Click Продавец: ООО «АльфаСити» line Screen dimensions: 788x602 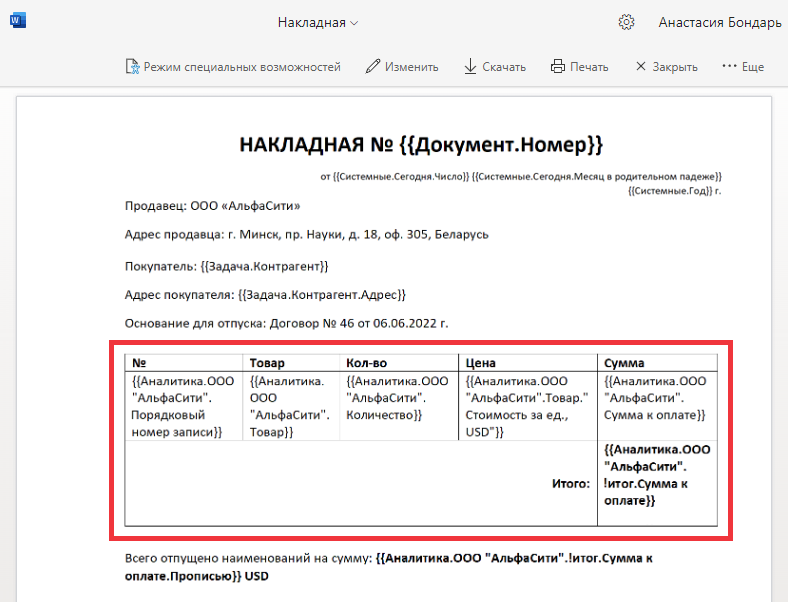(x=213, y=206)
